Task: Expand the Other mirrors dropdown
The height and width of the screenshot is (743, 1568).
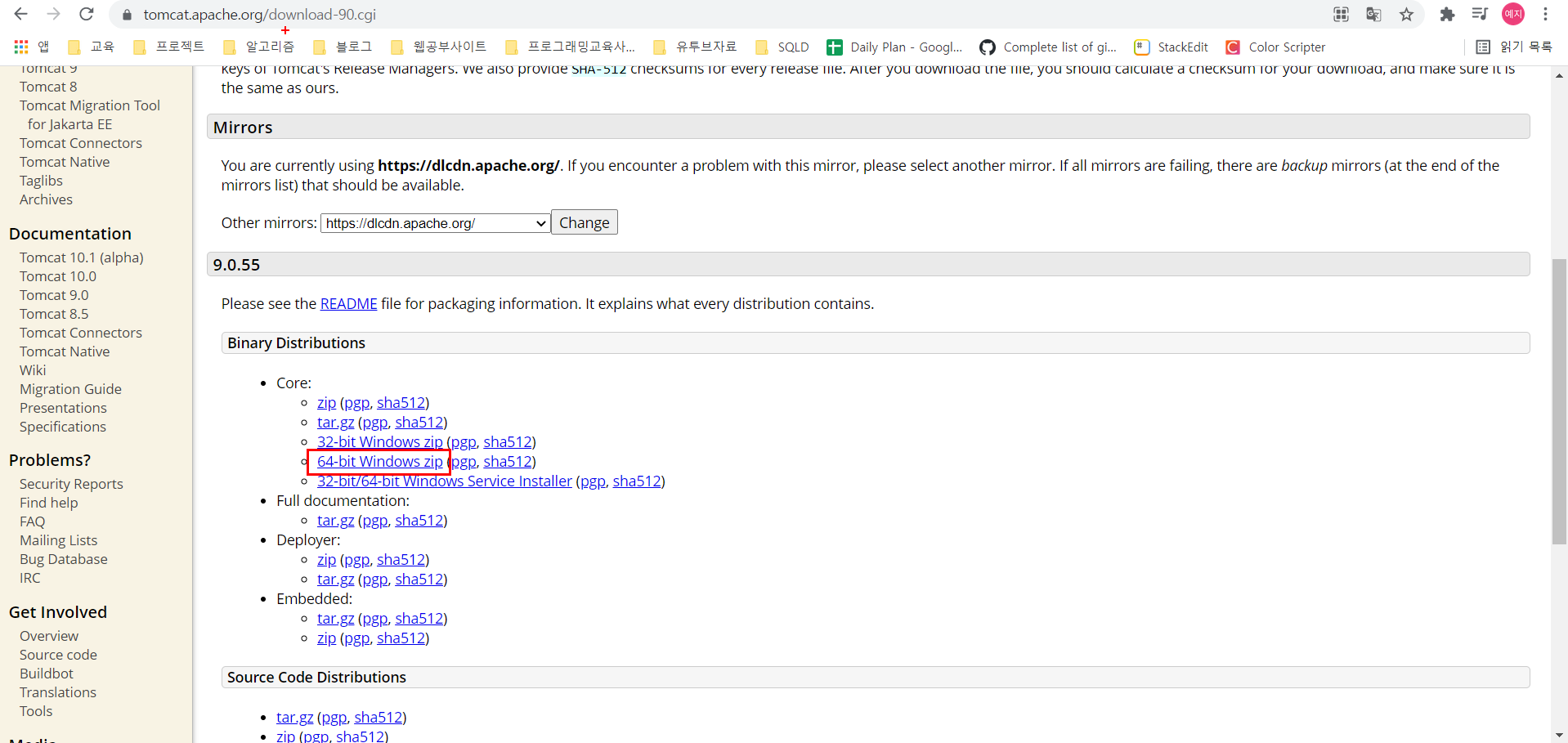Action: (x=435, y=223)
